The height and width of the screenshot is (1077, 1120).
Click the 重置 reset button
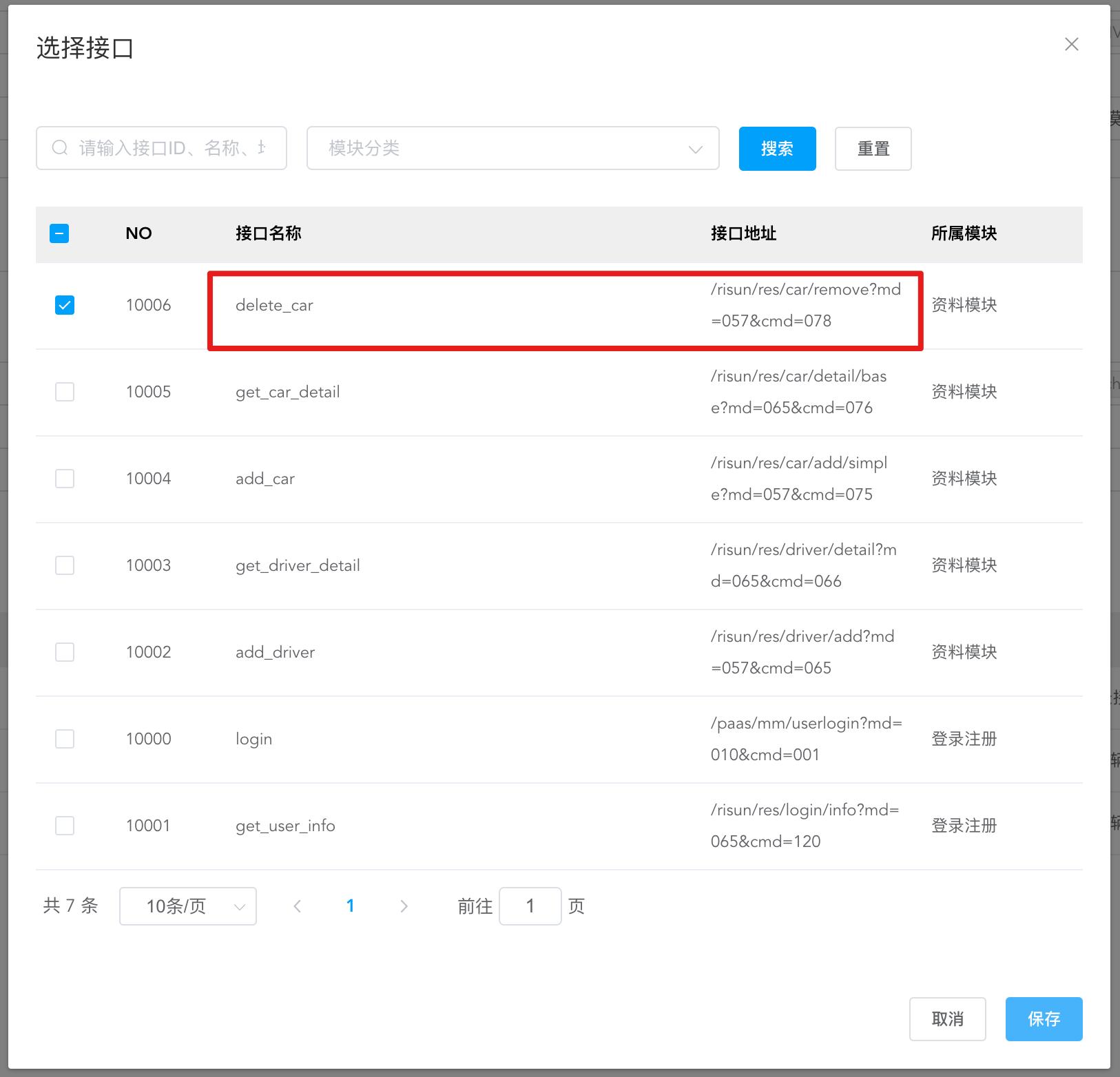pos(873,148)
